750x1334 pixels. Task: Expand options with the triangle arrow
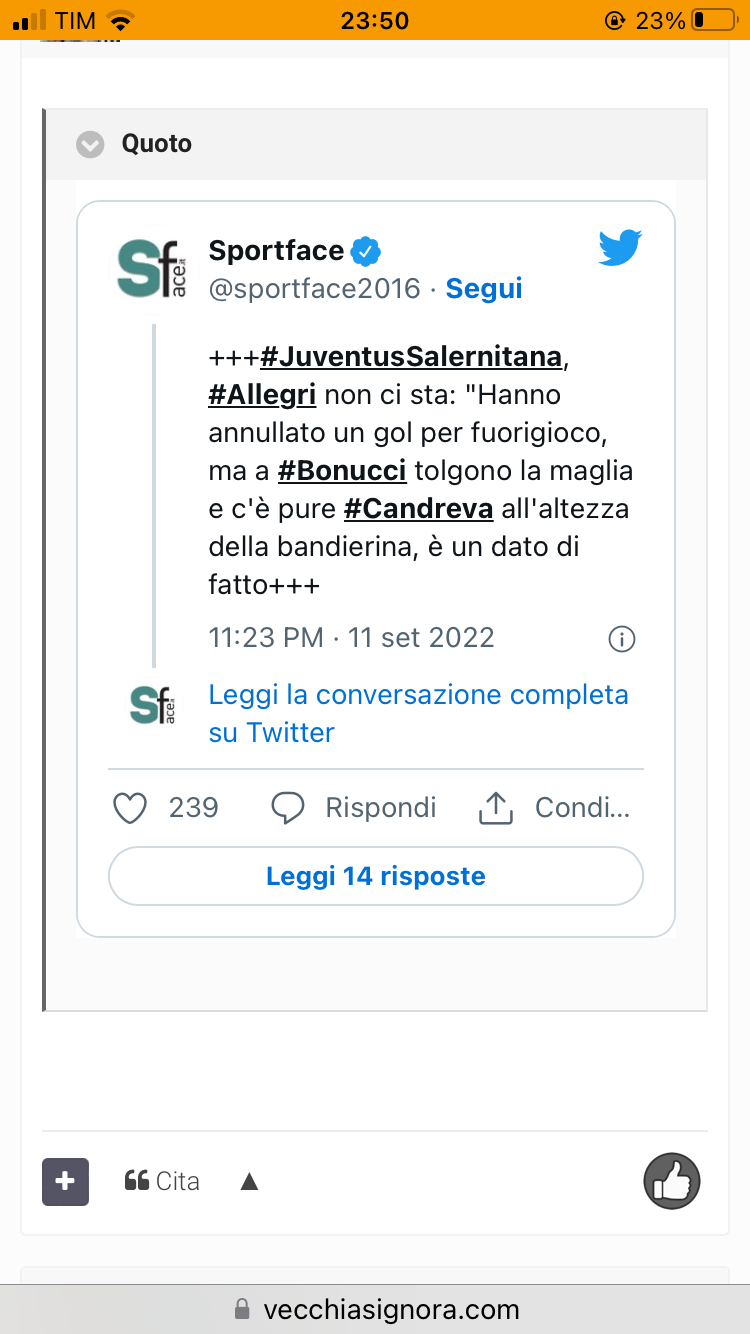tap(250, 1183)
